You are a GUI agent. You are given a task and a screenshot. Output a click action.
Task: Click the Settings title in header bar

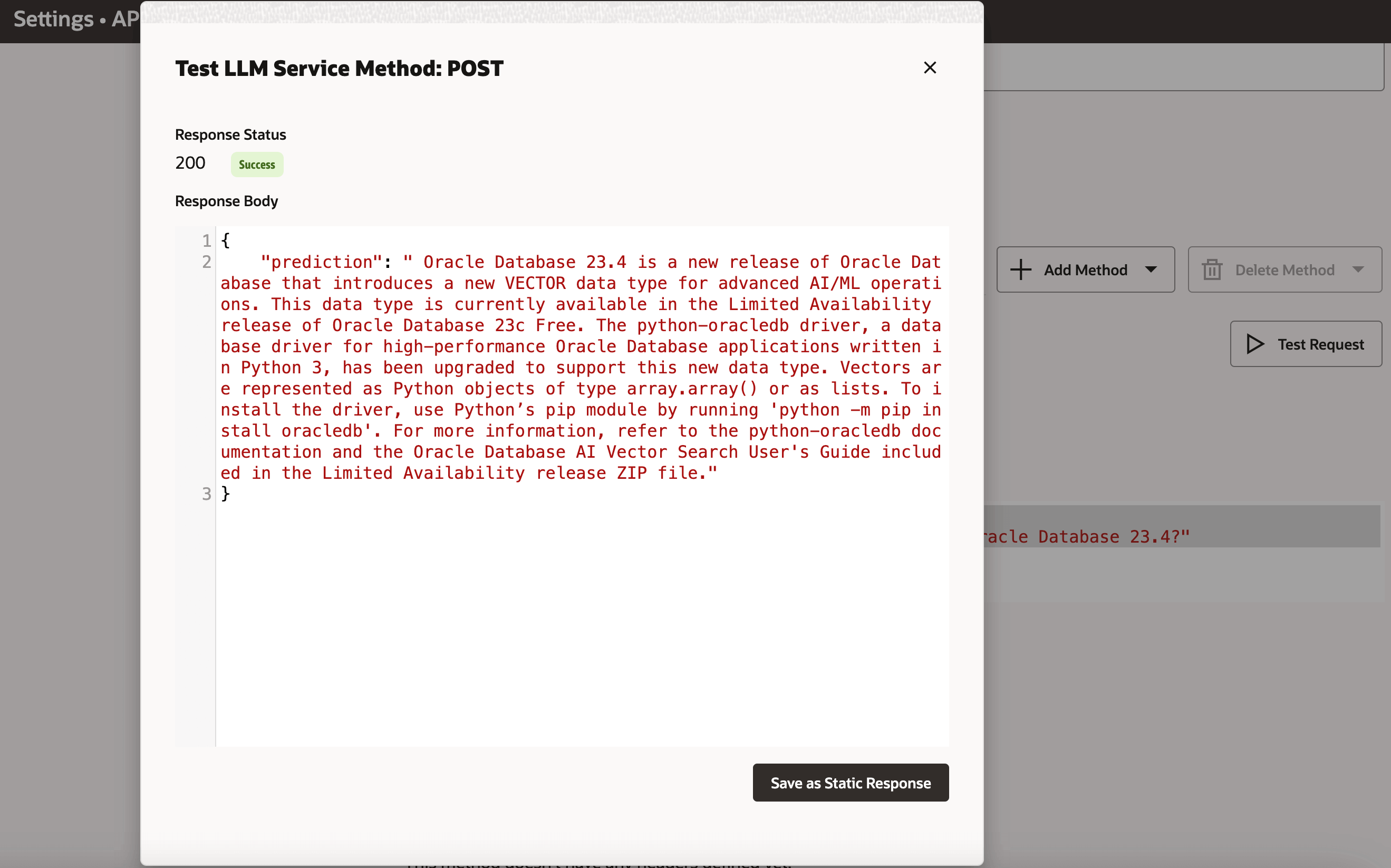pyautogui.click(x=53, y=20)
